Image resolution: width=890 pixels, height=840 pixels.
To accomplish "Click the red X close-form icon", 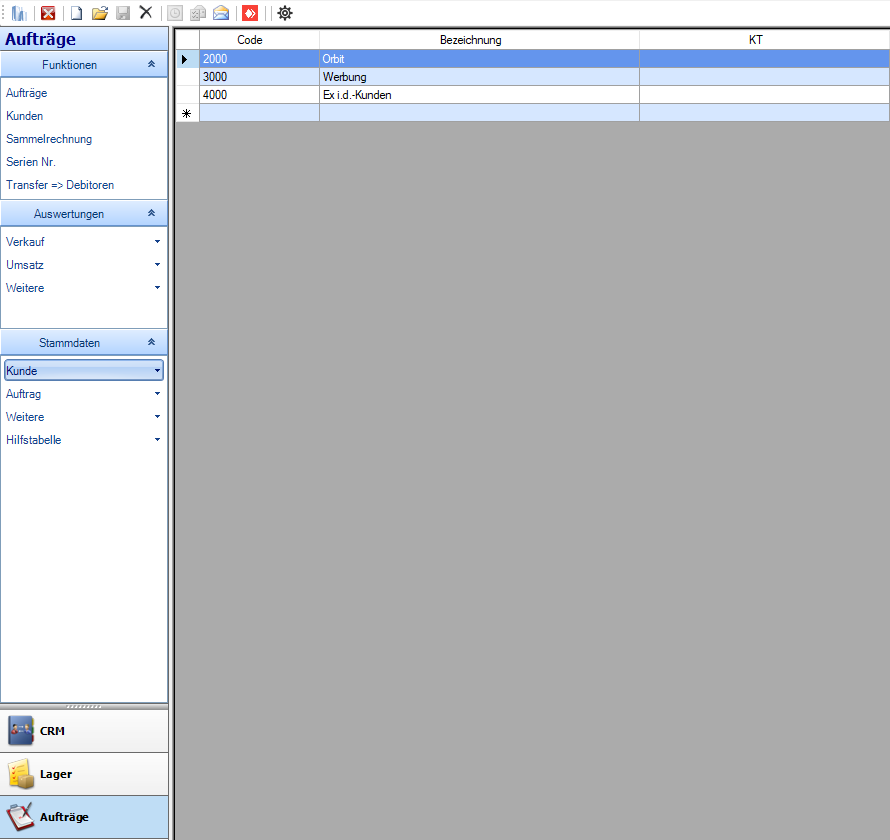I will click(x=48, y=12).
